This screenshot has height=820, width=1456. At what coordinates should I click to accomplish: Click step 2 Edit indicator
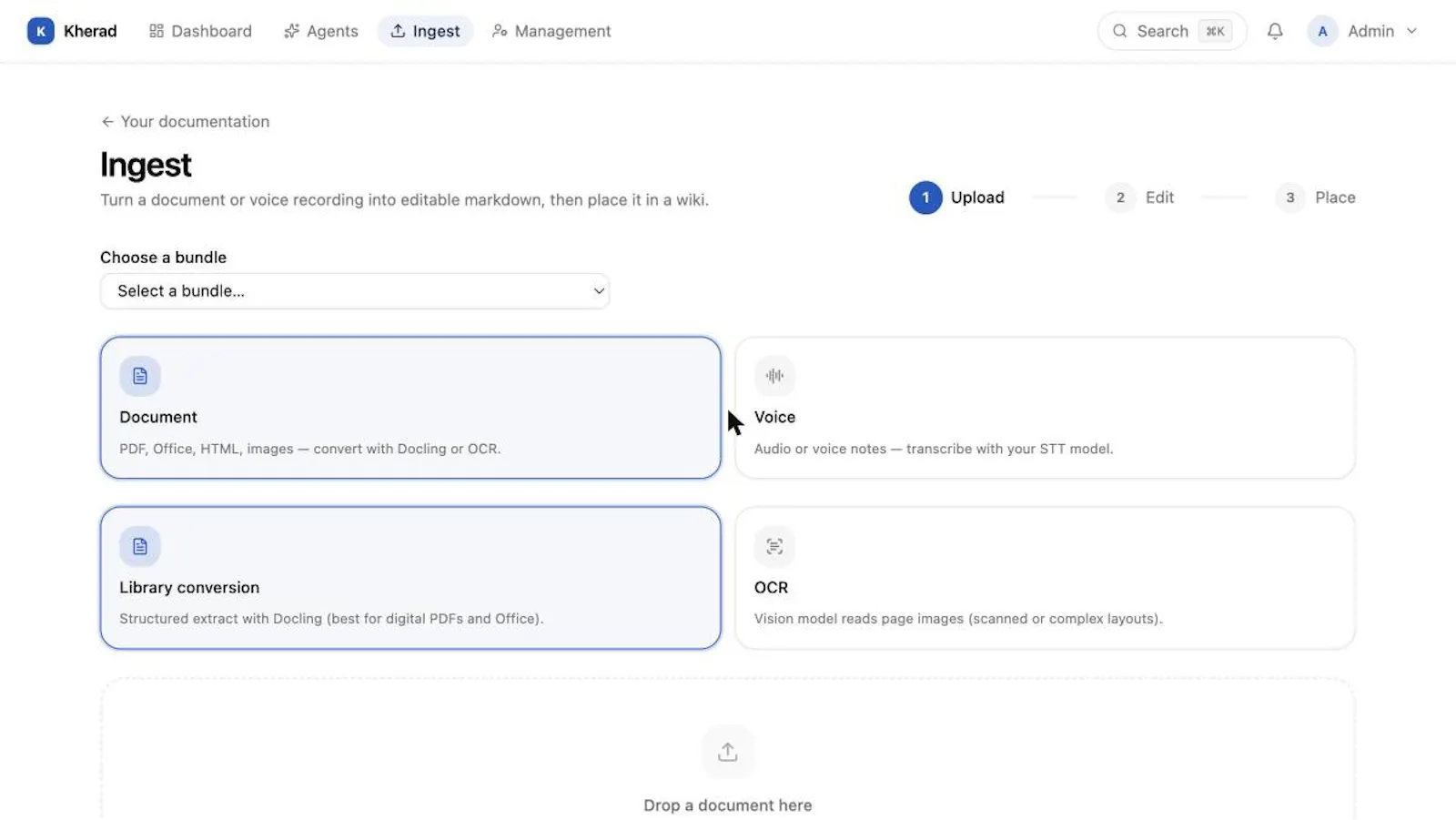pos(1139,197)
